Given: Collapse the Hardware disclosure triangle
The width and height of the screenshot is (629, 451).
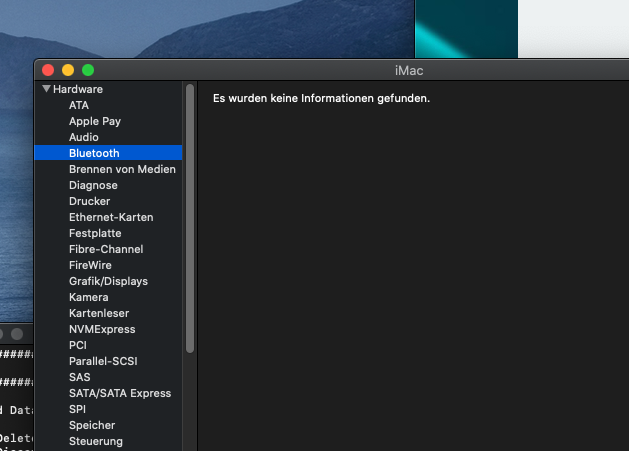Looking at the screenshot, I should 46,89.
